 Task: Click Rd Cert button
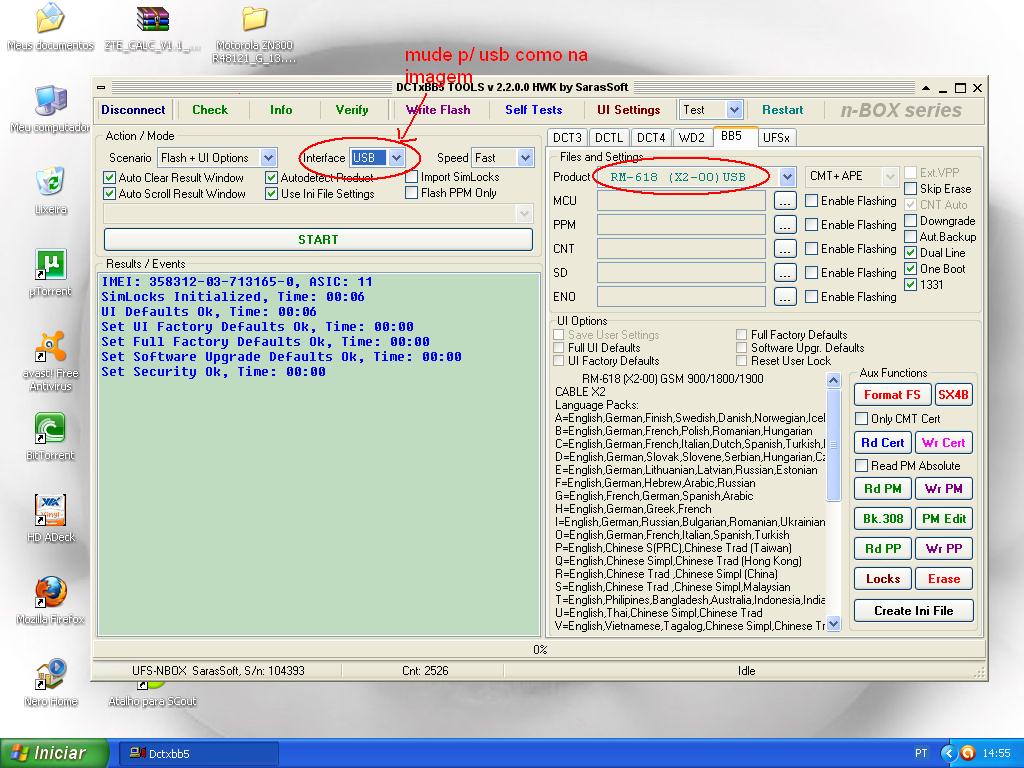[882, 443]
